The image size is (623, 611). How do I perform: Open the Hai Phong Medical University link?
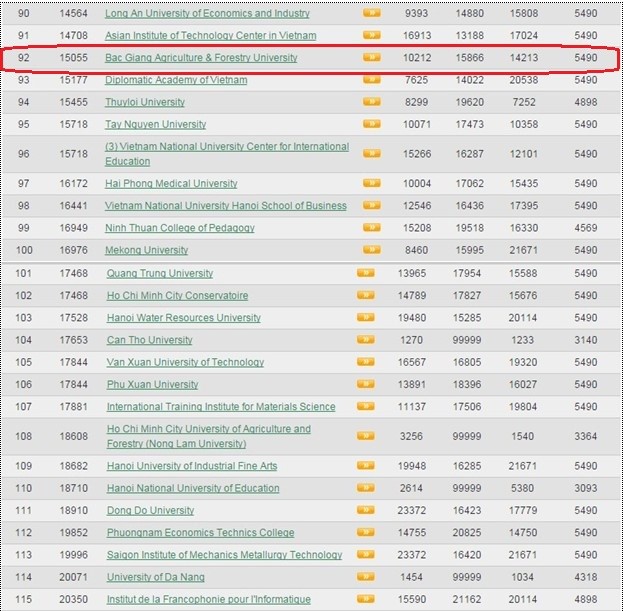(171, 184)
